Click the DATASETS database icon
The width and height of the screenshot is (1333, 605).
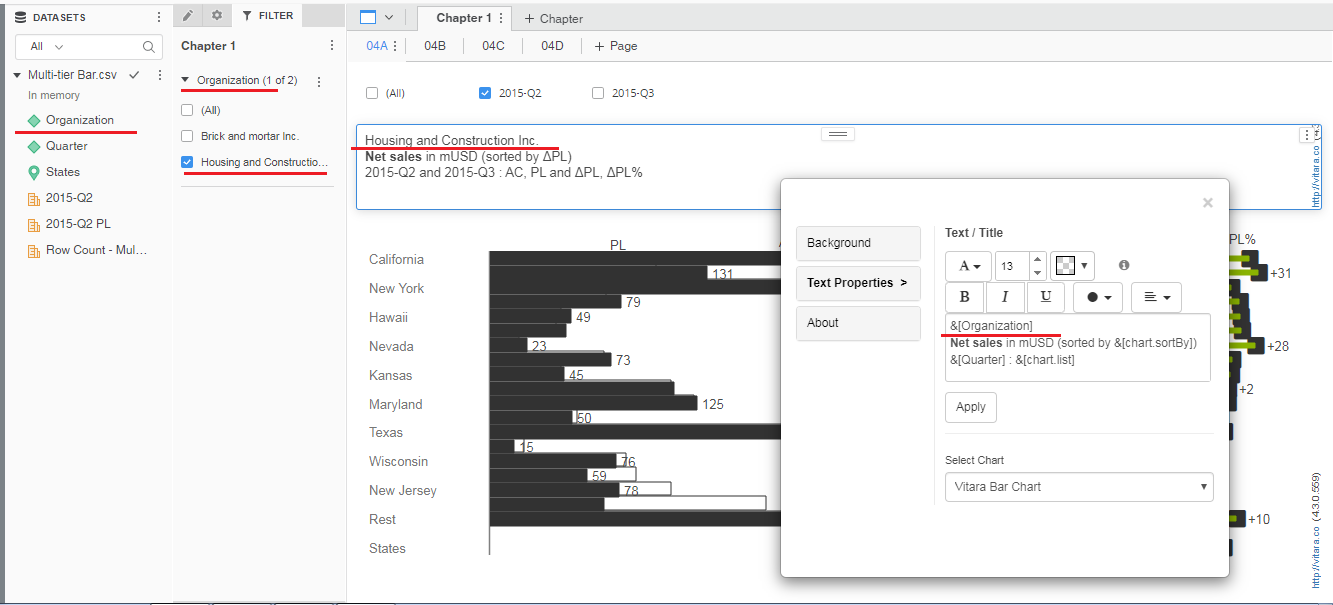20,17
